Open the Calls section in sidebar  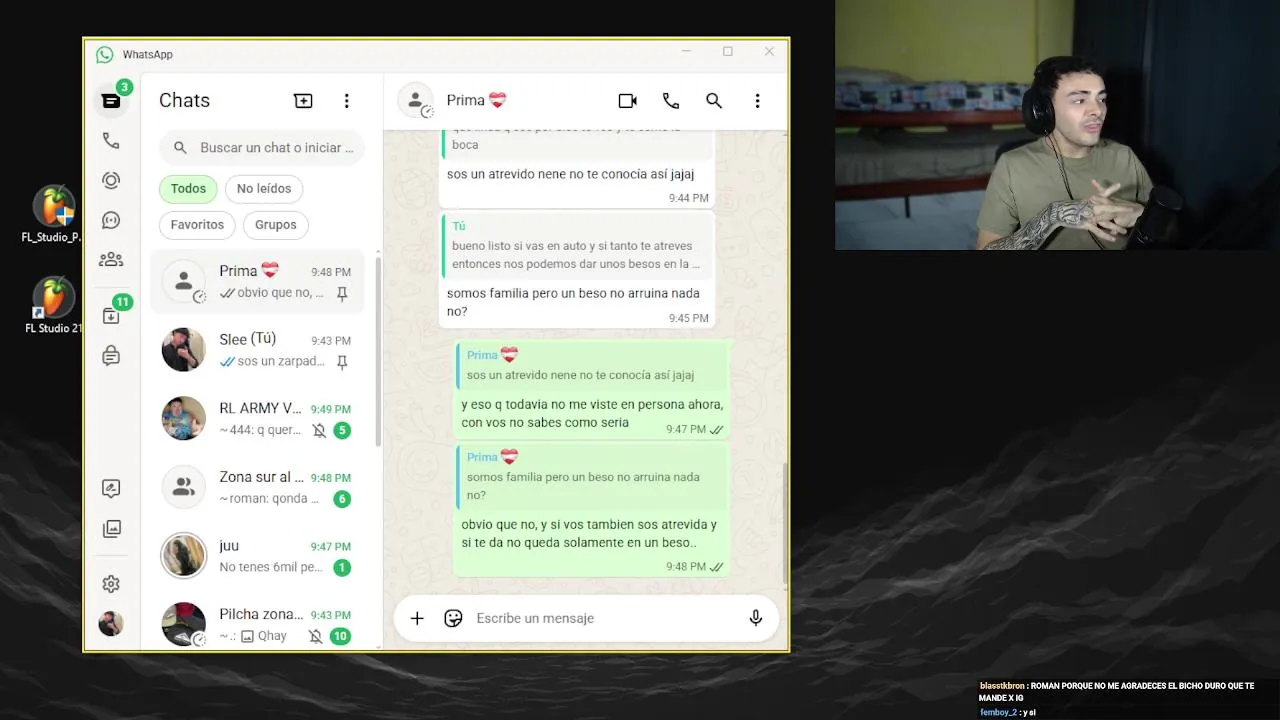click(111, 141)
